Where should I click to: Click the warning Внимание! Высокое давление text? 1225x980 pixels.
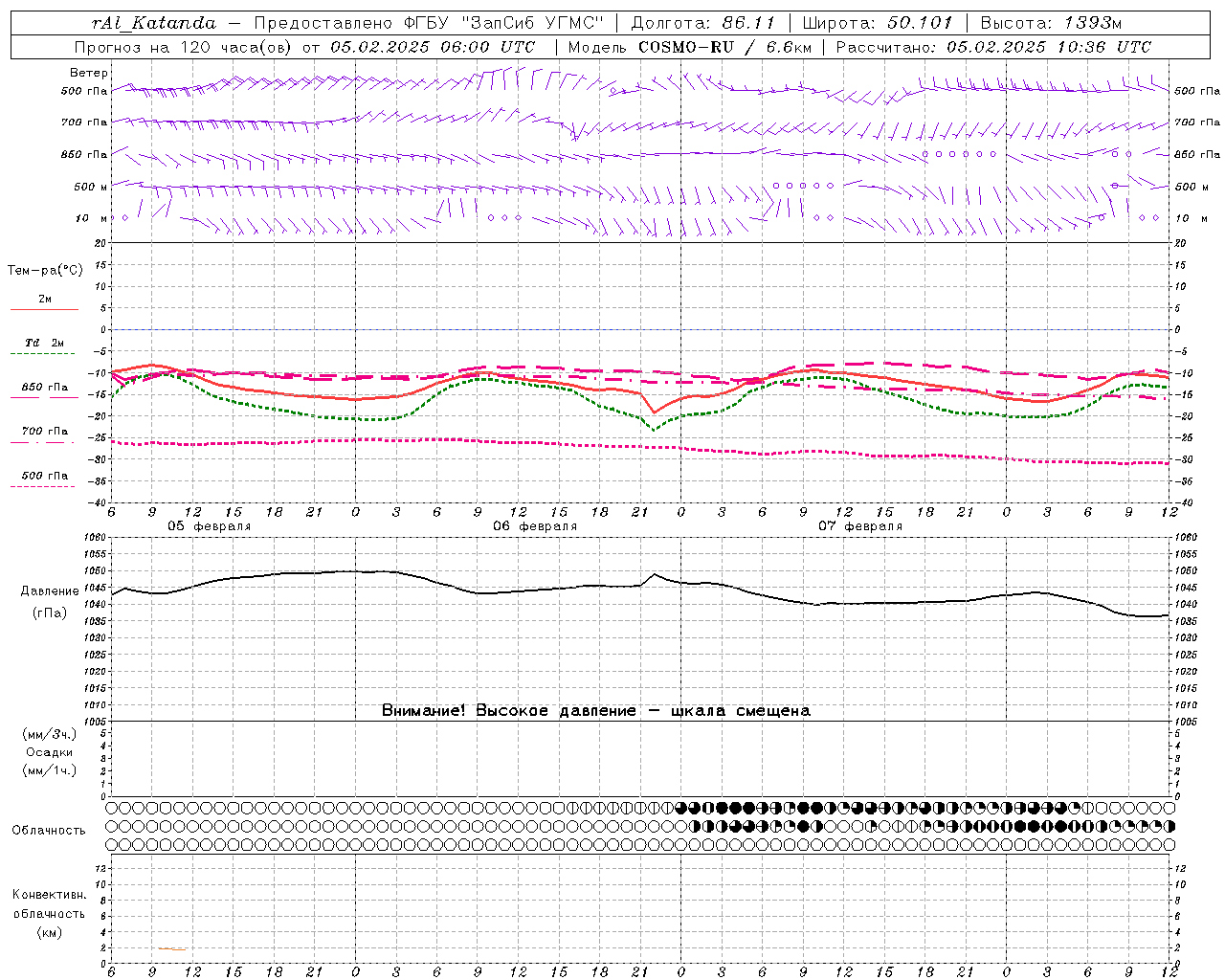pos(596,711)
